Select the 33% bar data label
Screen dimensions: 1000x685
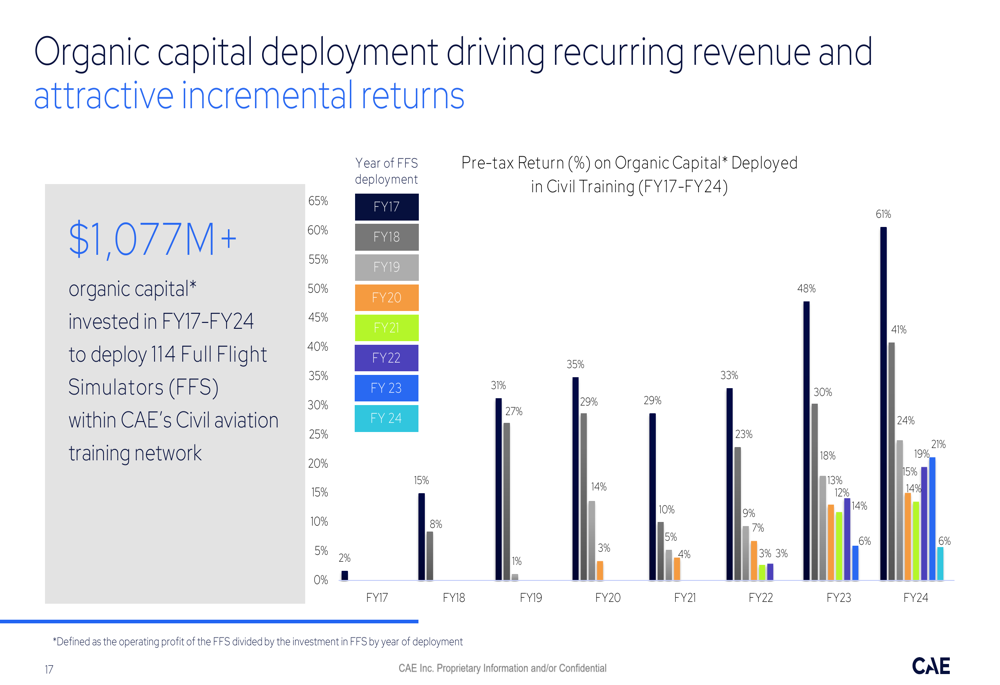[x=730, y=376]
